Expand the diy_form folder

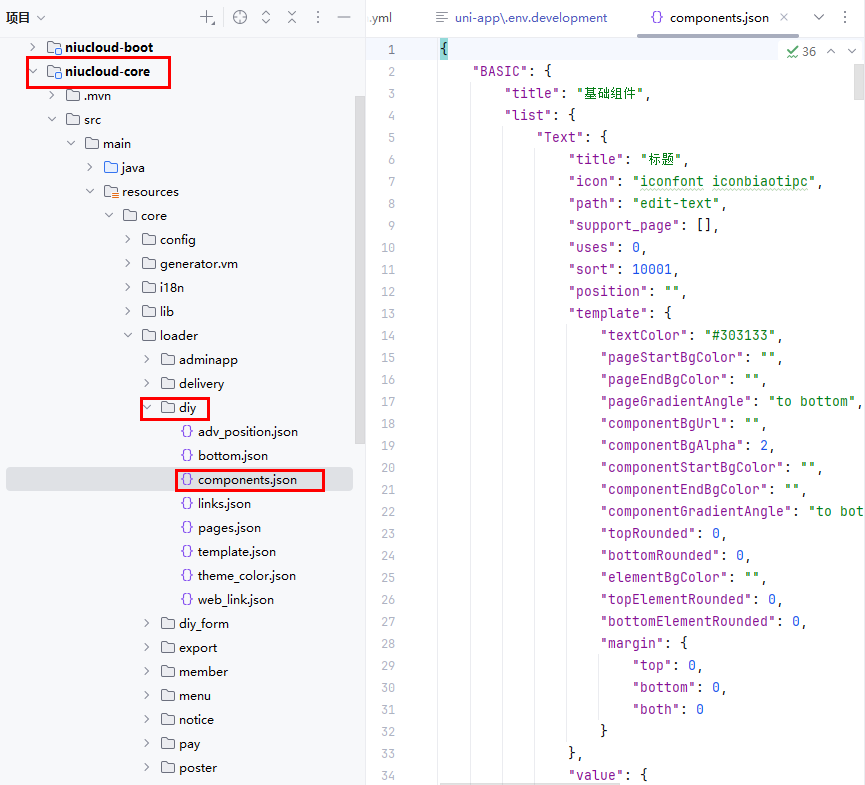tap(147, 623)
